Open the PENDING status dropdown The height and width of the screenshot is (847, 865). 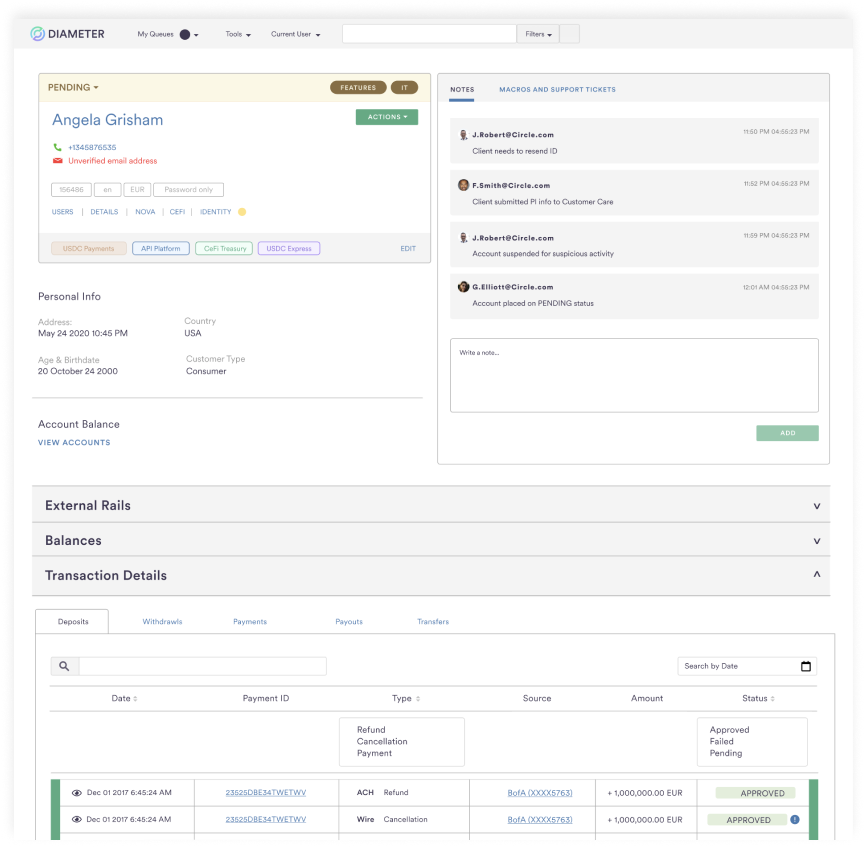[73, 88]
